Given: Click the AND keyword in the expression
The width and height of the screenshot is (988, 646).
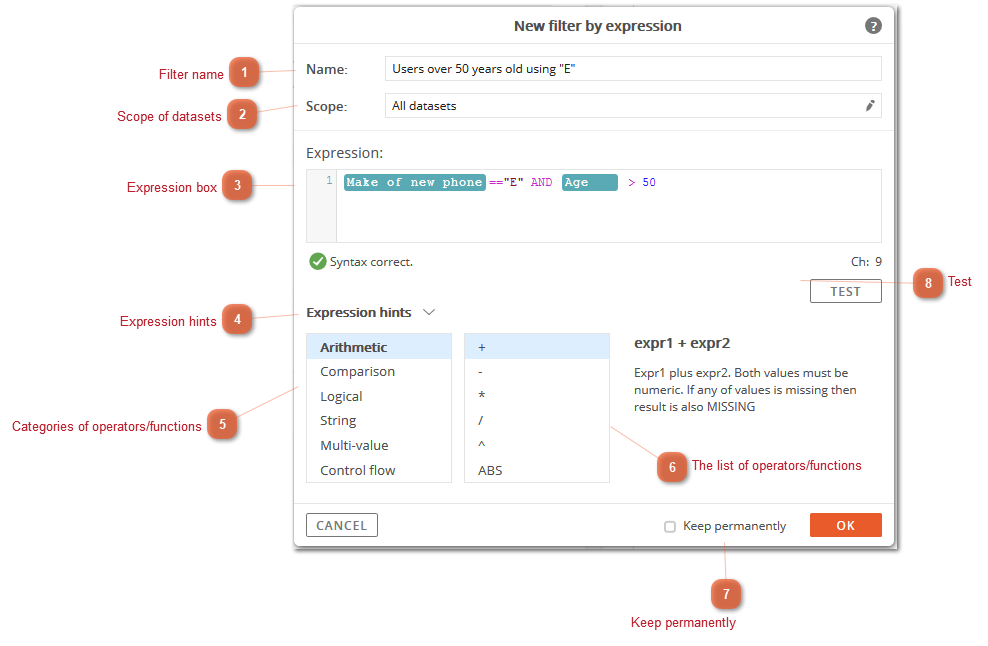Looking at the screenshot, I should [541, 182].
